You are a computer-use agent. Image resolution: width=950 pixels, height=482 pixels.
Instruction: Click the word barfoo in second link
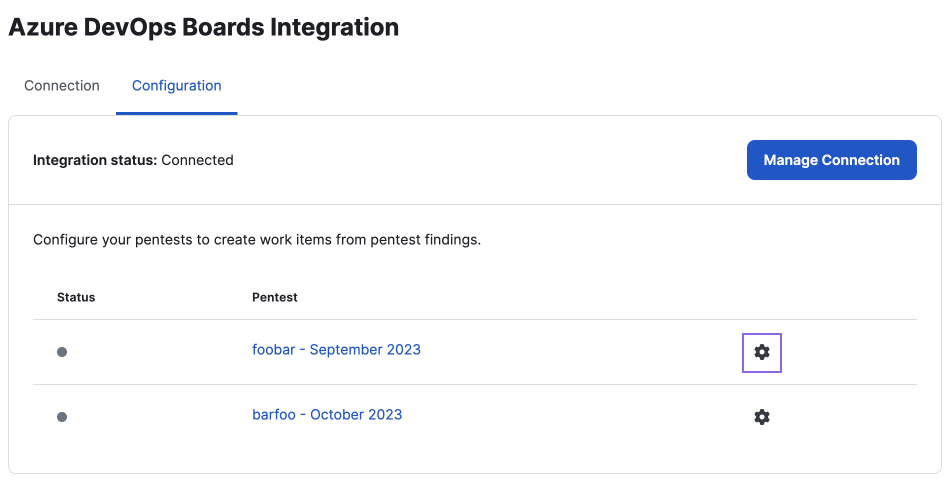pyautogui.click(x=274, y=414)
